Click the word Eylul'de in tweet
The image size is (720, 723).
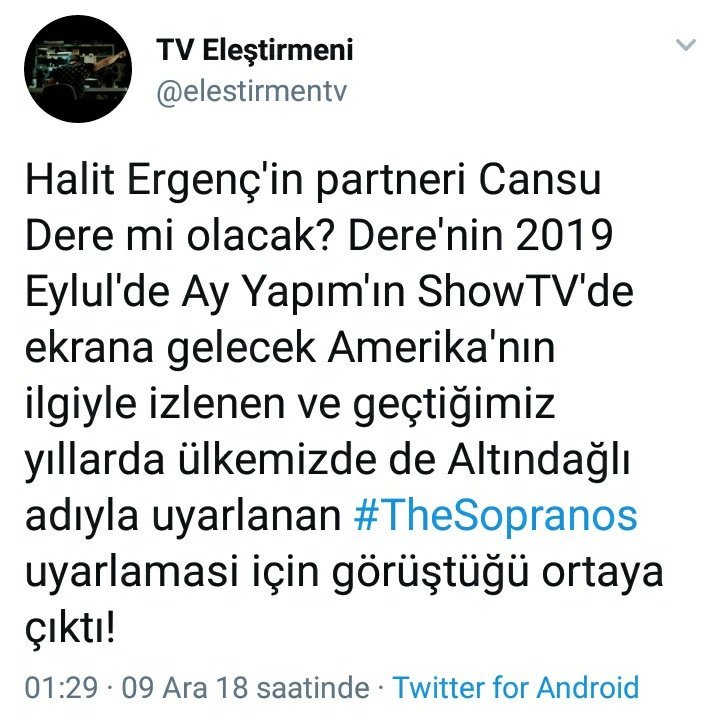click(97, 294)
